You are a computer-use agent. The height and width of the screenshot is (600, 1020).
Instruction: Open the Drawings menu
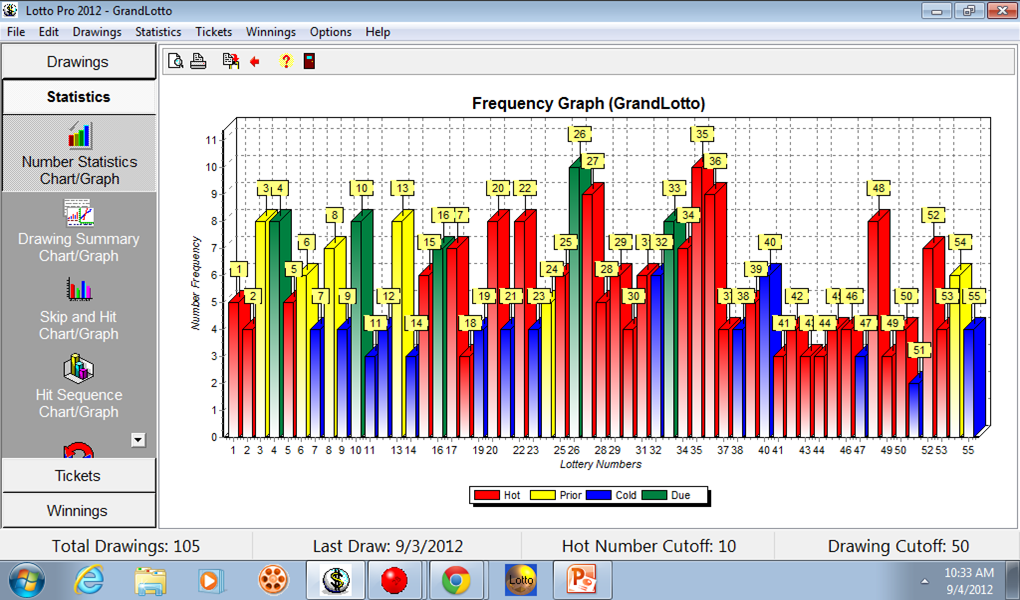(x=97, y=32)
